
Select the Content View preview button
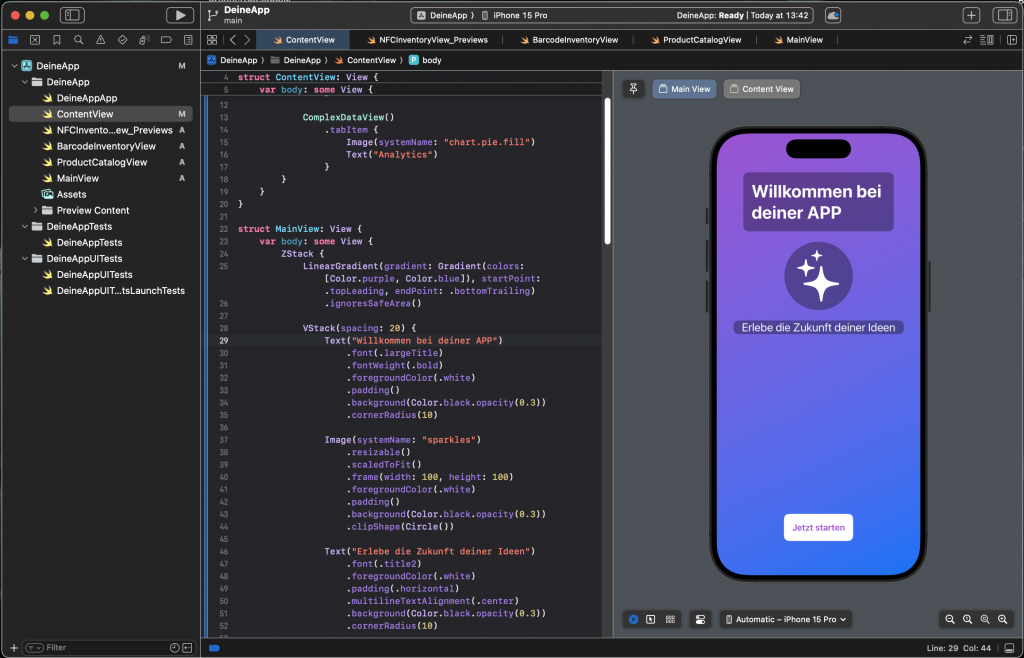[x=761, y=89]
